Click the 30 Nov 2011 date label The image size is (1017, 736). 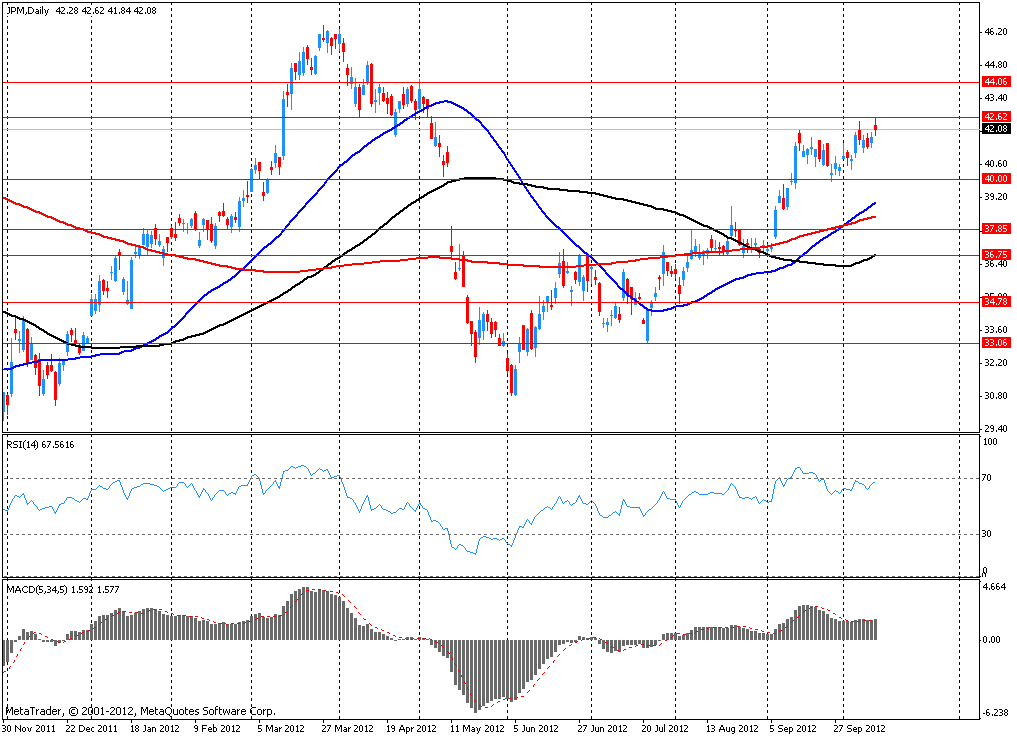click(30, 729)
